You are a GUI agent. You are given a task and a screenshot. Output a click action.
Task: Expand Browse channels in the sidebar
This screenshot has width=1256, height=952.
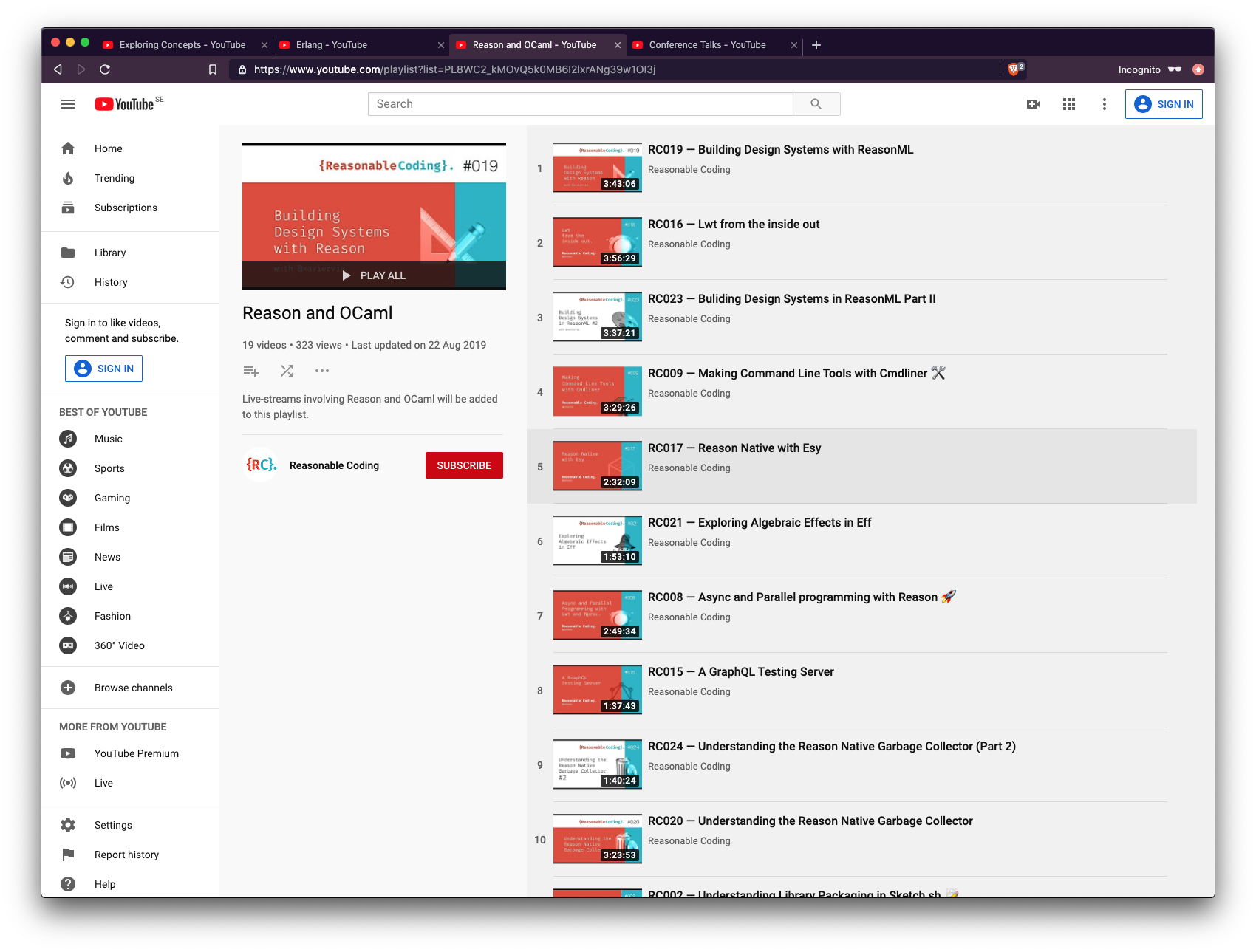point(133,688)
